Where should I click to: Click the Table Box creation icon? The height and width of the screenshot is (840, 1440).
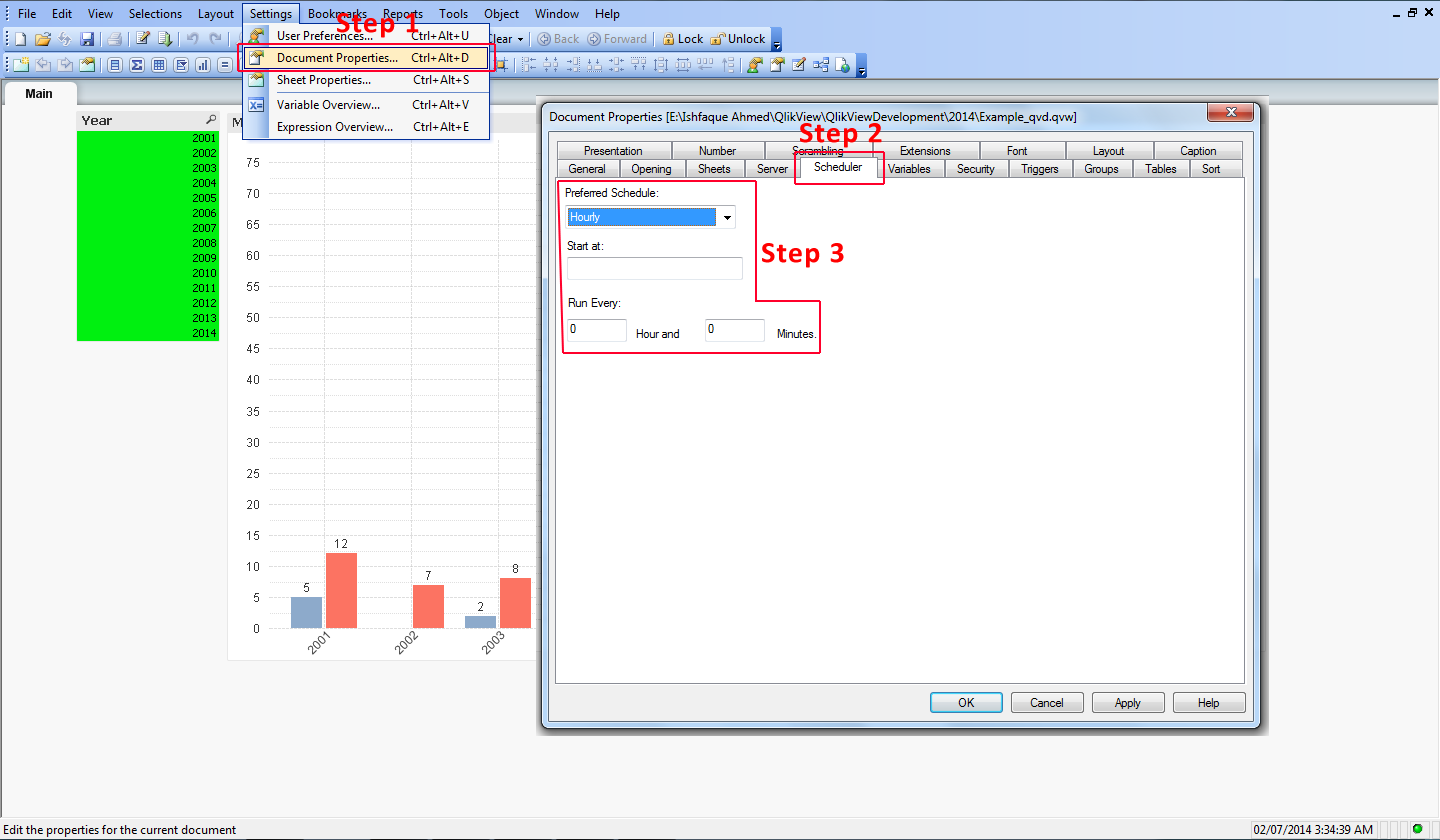click(x=159, y=65)
